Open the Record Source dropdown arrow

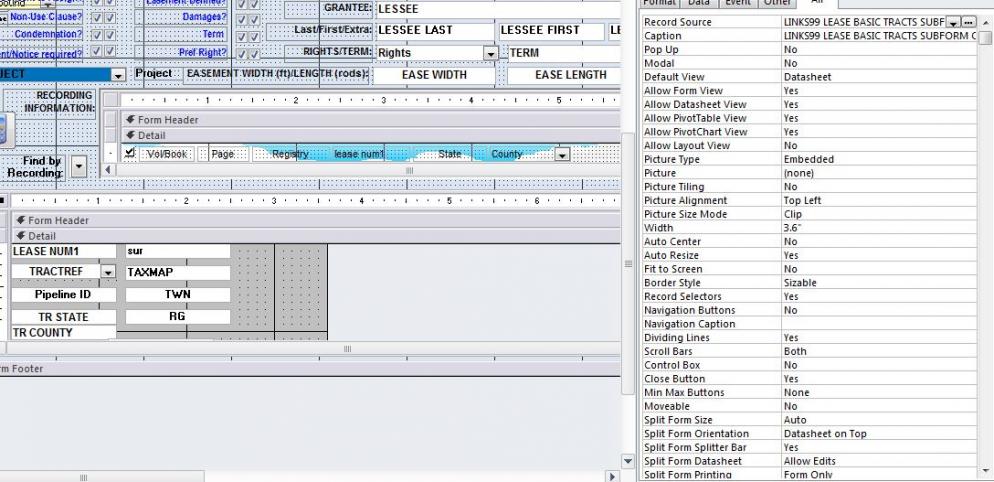tap(954, 22)
